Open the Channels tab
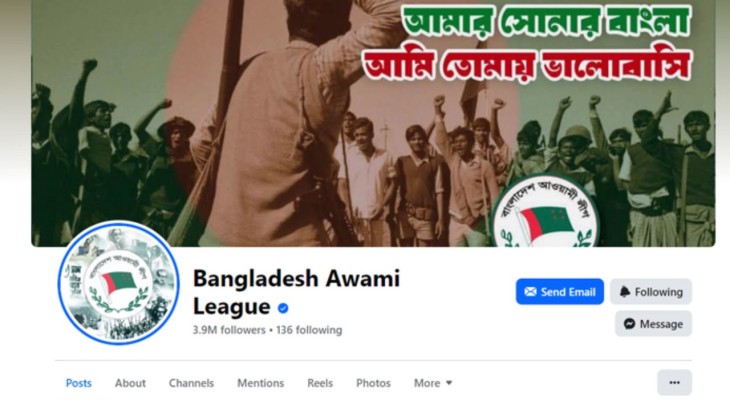730x400 pixels. pyautogui.click(x=191, y=383)
